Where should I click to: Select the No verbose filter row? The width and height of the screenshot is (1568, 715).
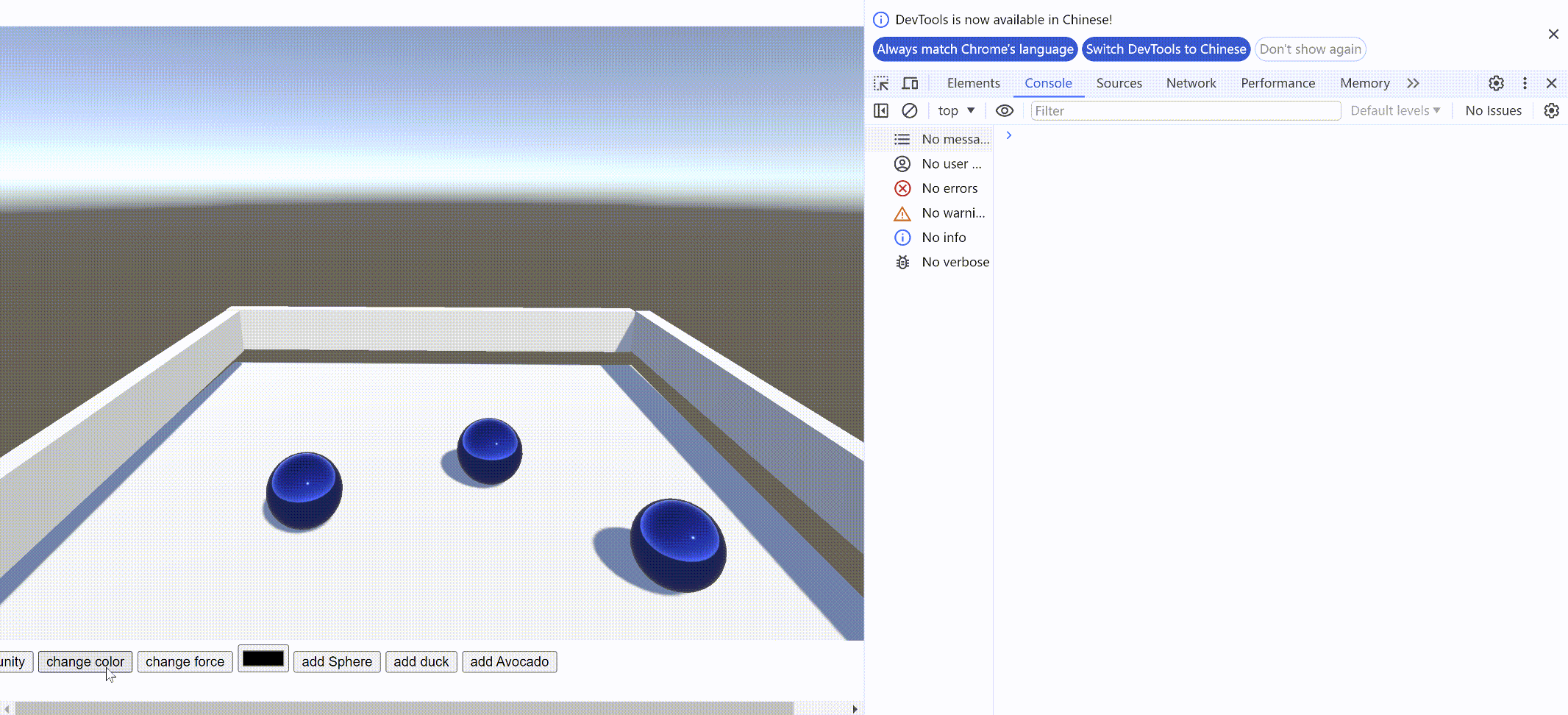pos(930,262)
